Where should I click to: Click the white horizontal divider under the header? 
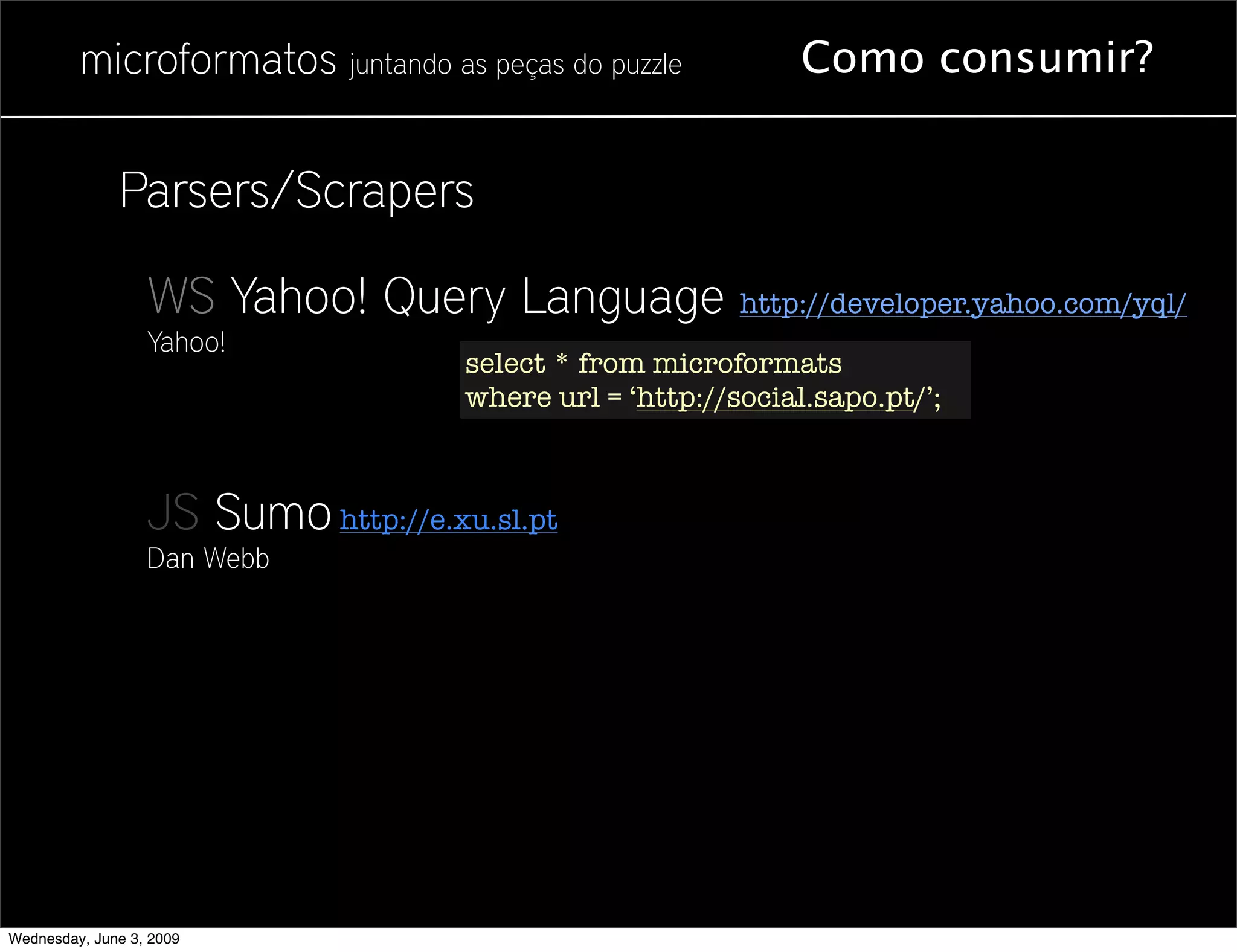pyautogui.click(x=618, y=116)
